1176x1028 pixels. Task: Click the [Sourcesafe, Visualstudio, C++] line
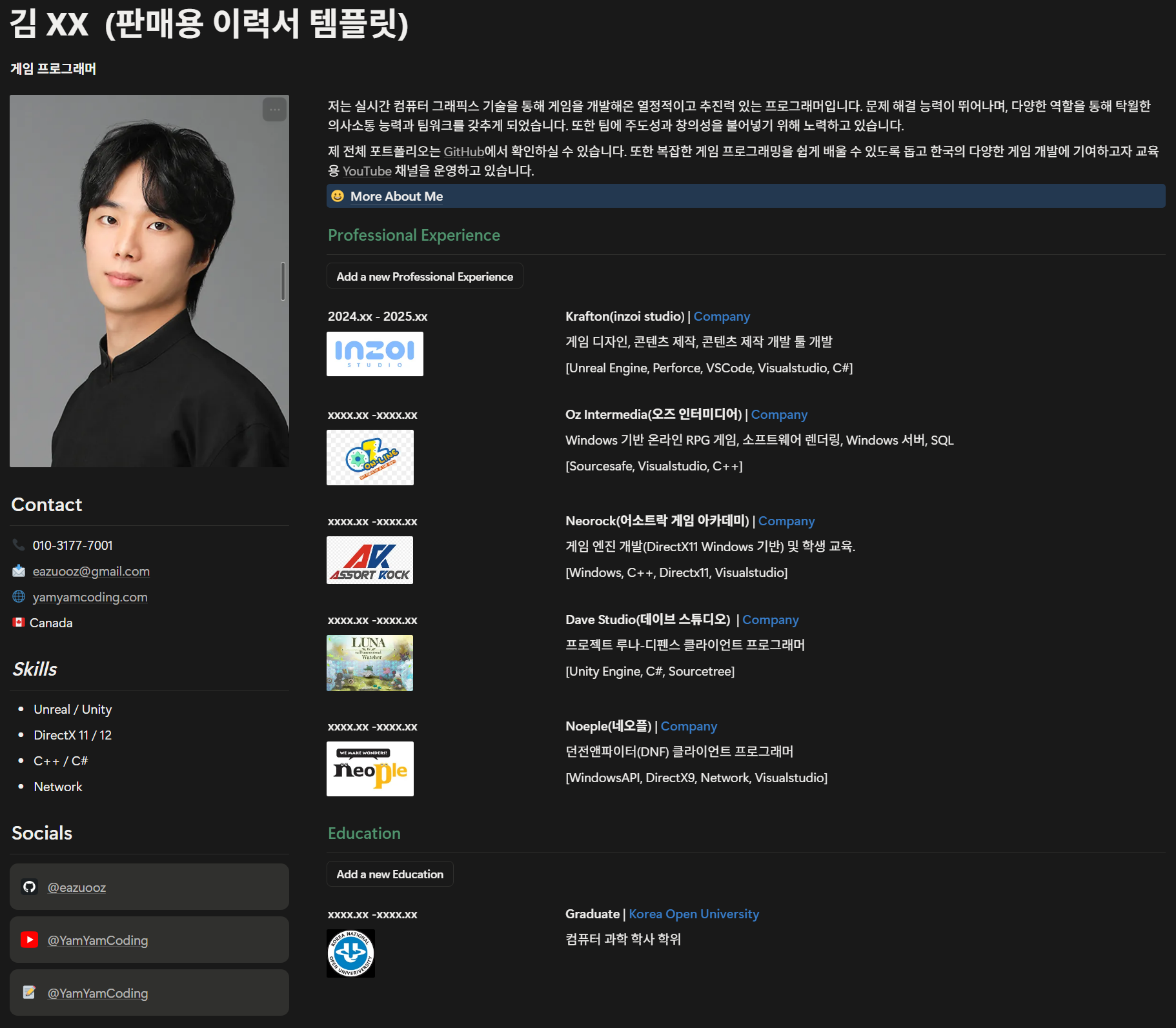(x=654, y=466)
